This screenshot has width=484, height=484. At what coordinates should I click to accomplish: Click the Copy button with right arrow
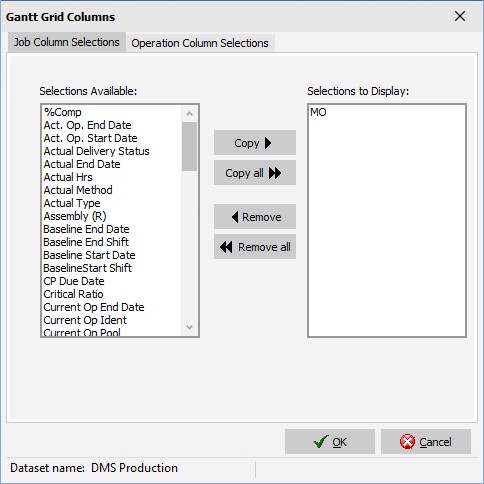(x=255, y=143)
